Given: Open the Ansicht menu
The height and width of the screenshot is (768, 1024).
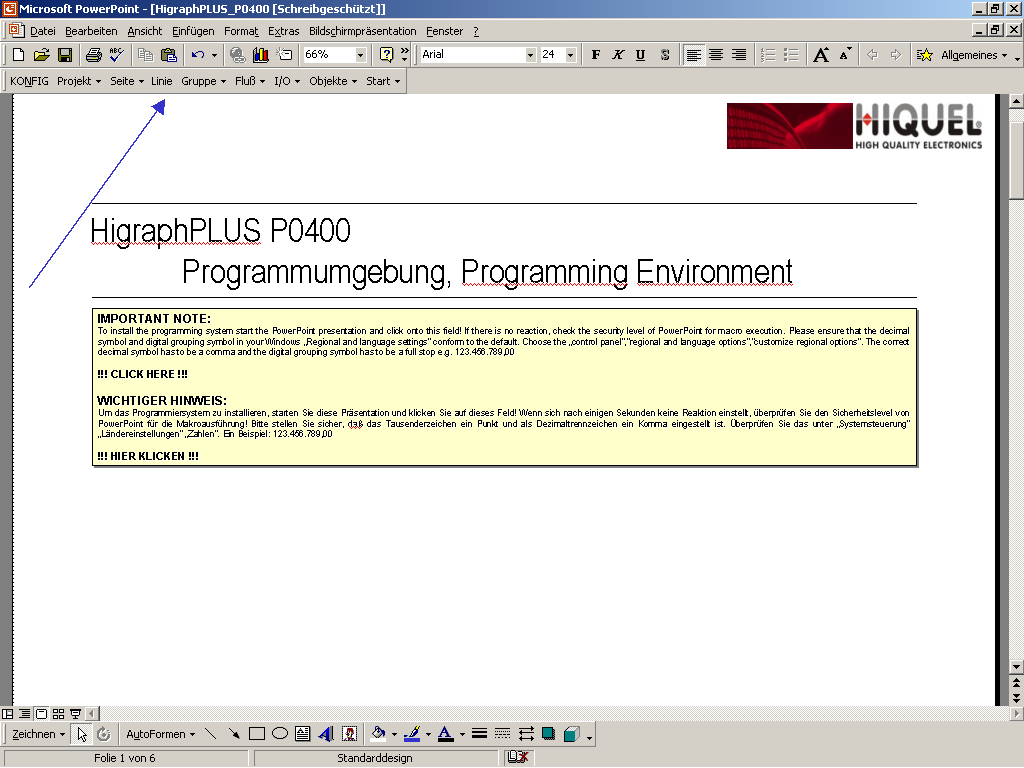Looking at the screenshot, I should point(144,31).
